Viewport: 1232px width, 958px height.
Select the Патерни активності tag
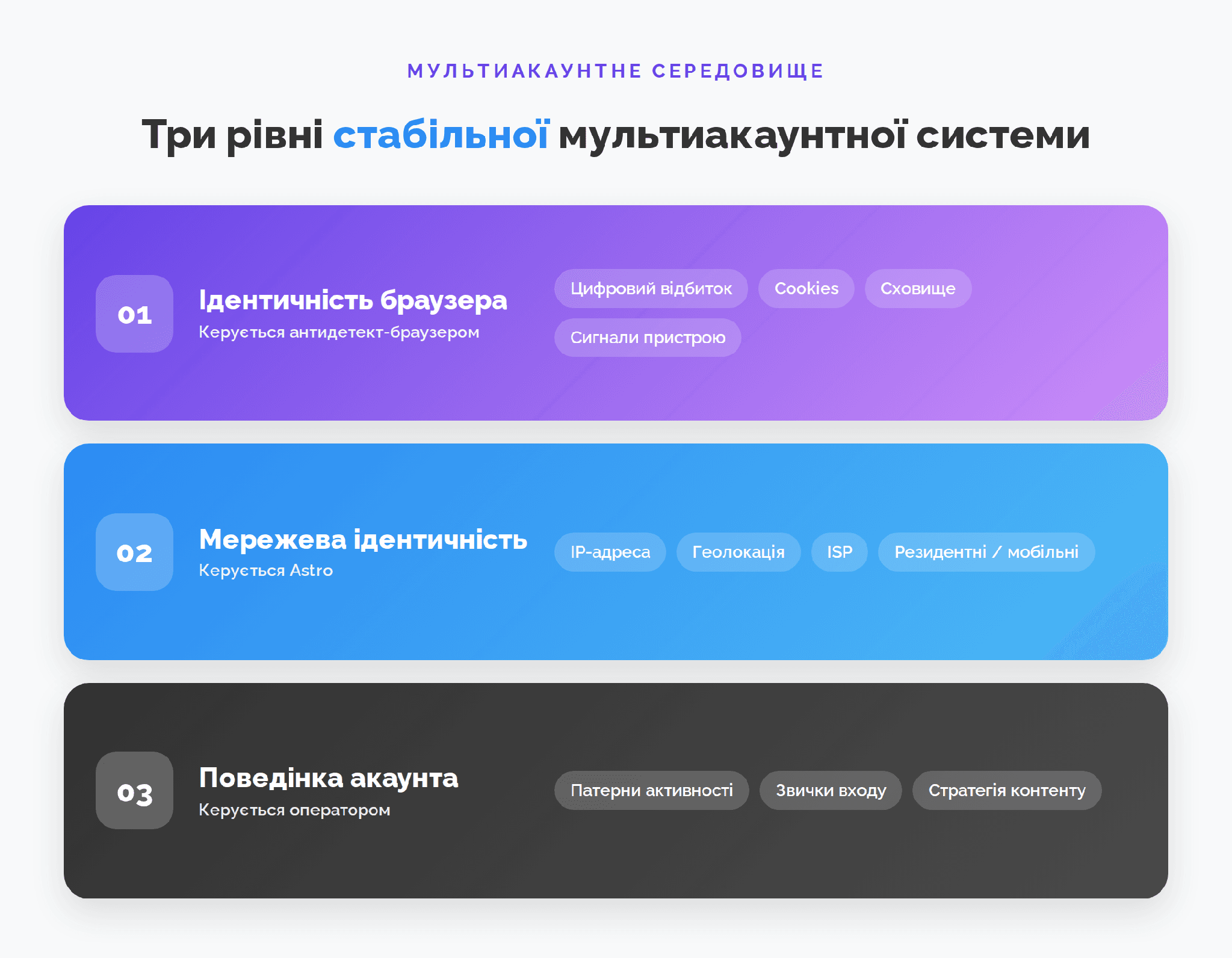[651, 790]
